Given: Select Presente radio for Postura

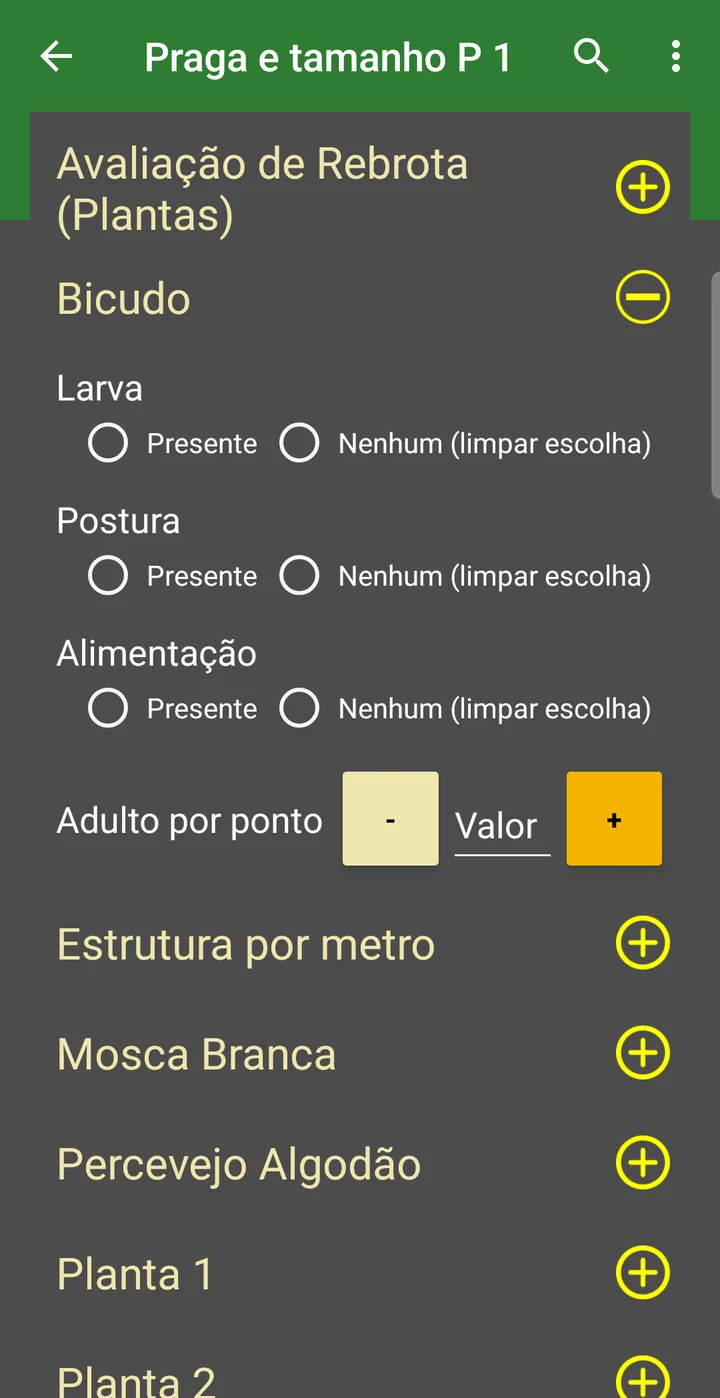Looking at the screenshot, I should click(x=108, y=576).
